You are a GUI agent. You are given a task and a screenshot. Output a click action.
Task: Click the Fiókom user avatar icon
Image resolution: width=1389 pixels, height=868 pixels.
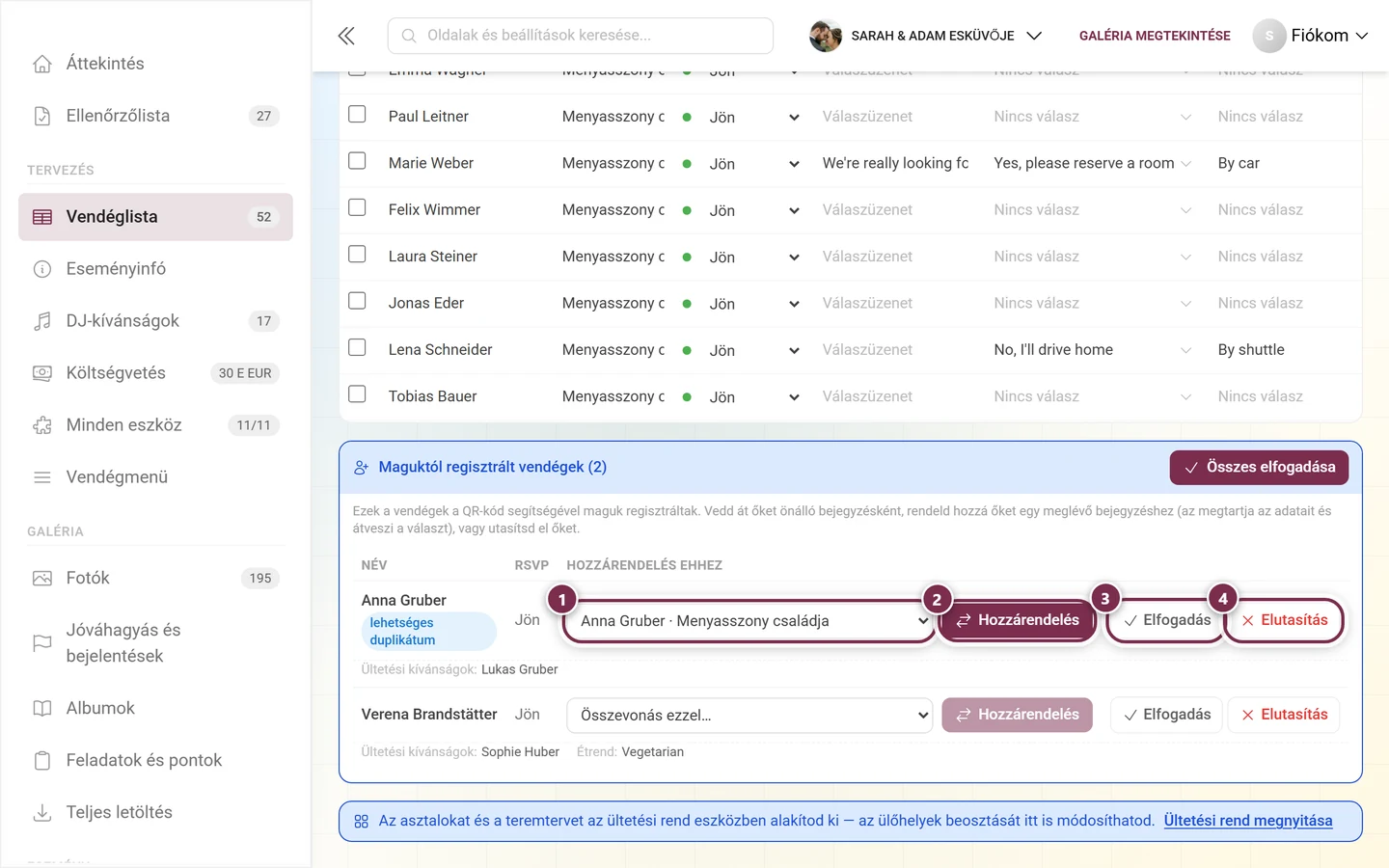[x=1269, y=36]
